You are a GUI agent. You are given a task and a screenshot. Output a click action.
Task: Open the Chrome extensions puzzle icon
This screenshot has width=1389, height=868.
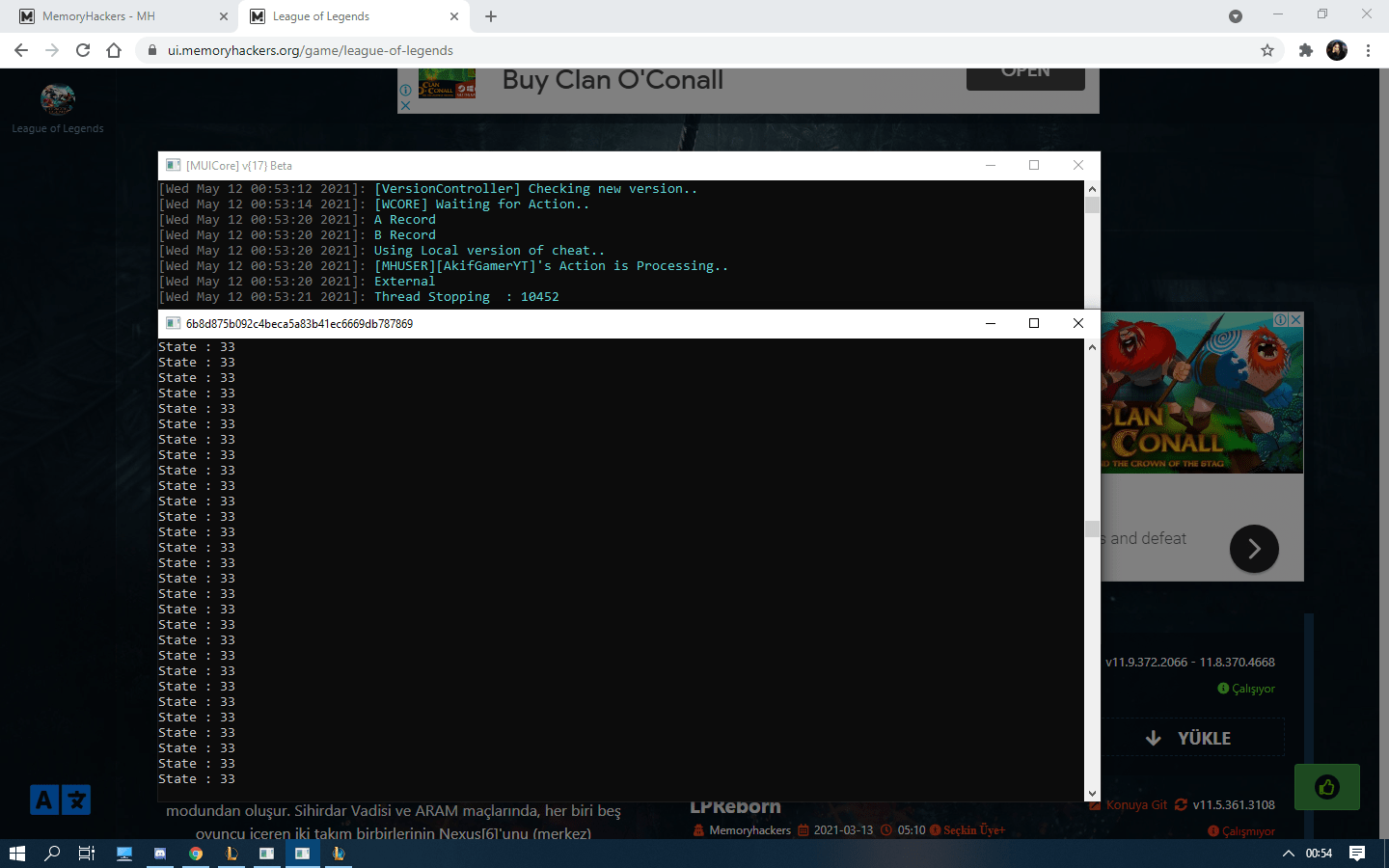[x=1306, y=50]
